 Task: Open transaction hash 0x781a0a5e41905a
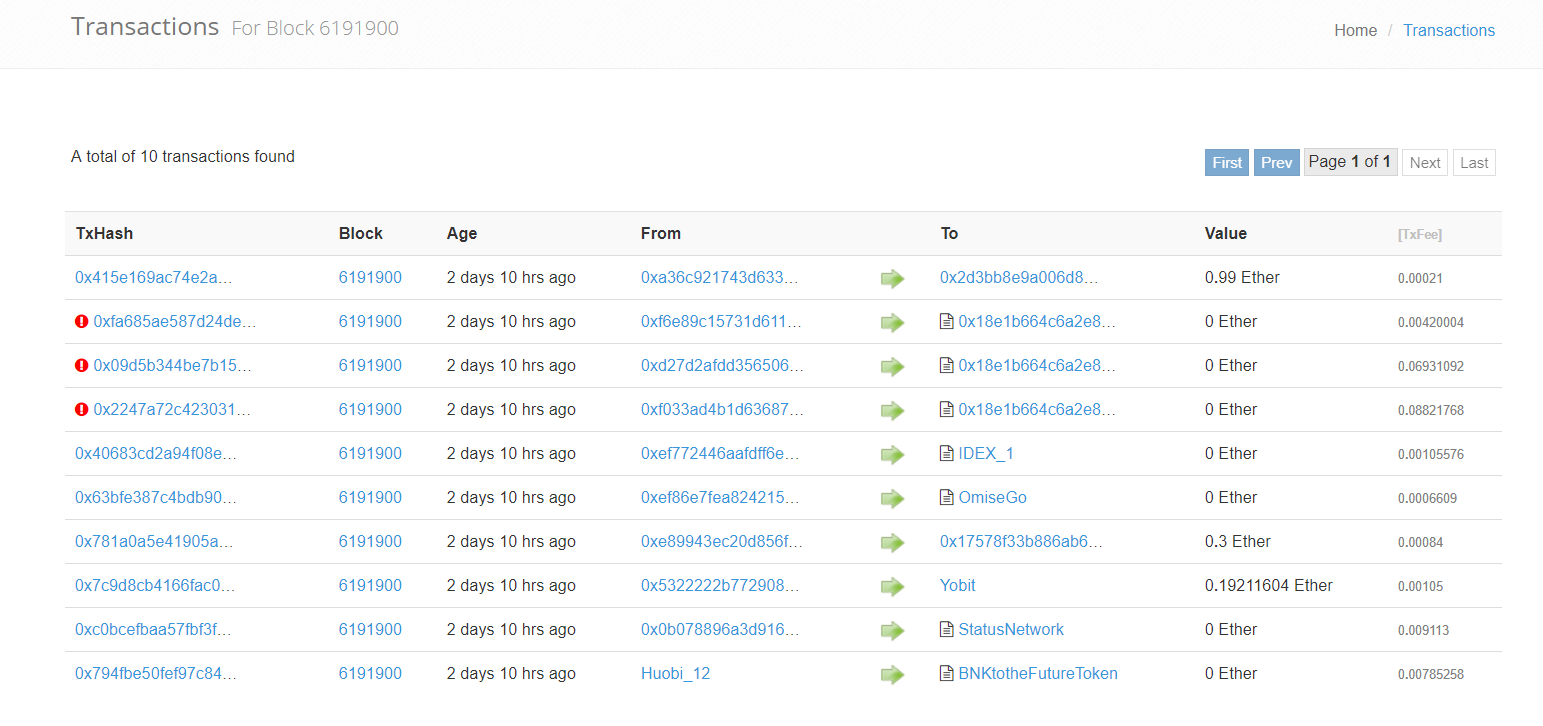coord(153,542)
